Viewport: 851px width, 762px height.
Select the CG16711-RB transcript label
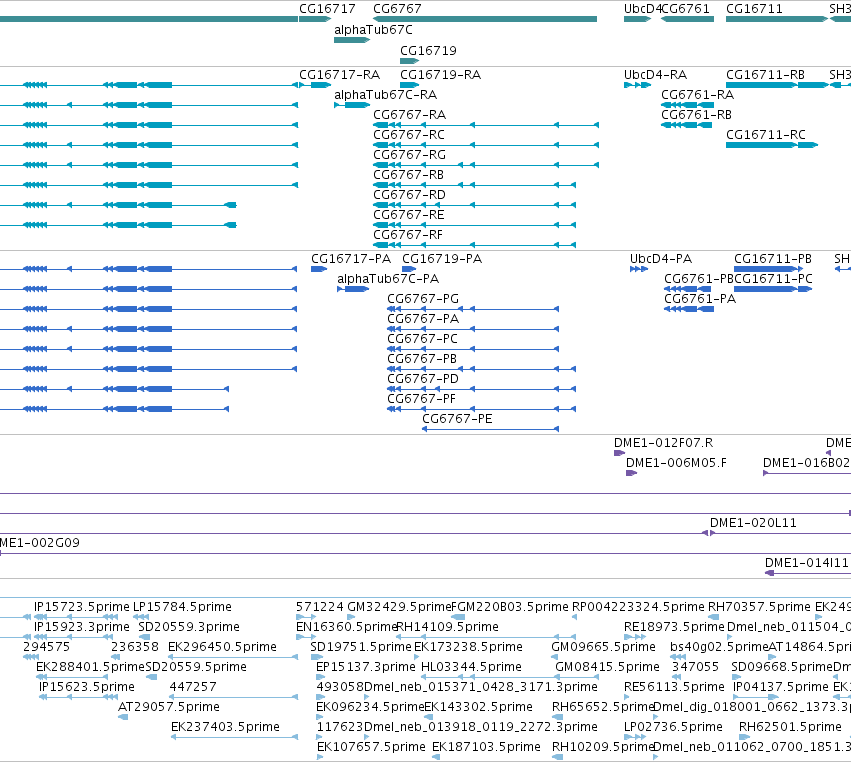(766, 74)
